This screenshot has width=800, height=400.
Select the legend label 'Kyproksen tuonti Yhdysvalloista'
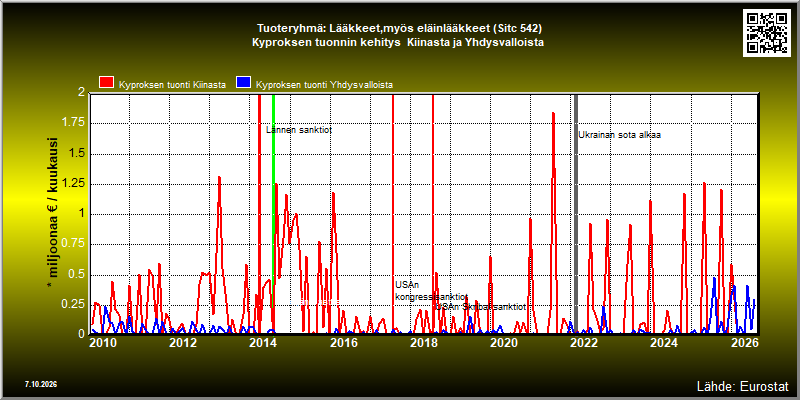coord(324,85)
